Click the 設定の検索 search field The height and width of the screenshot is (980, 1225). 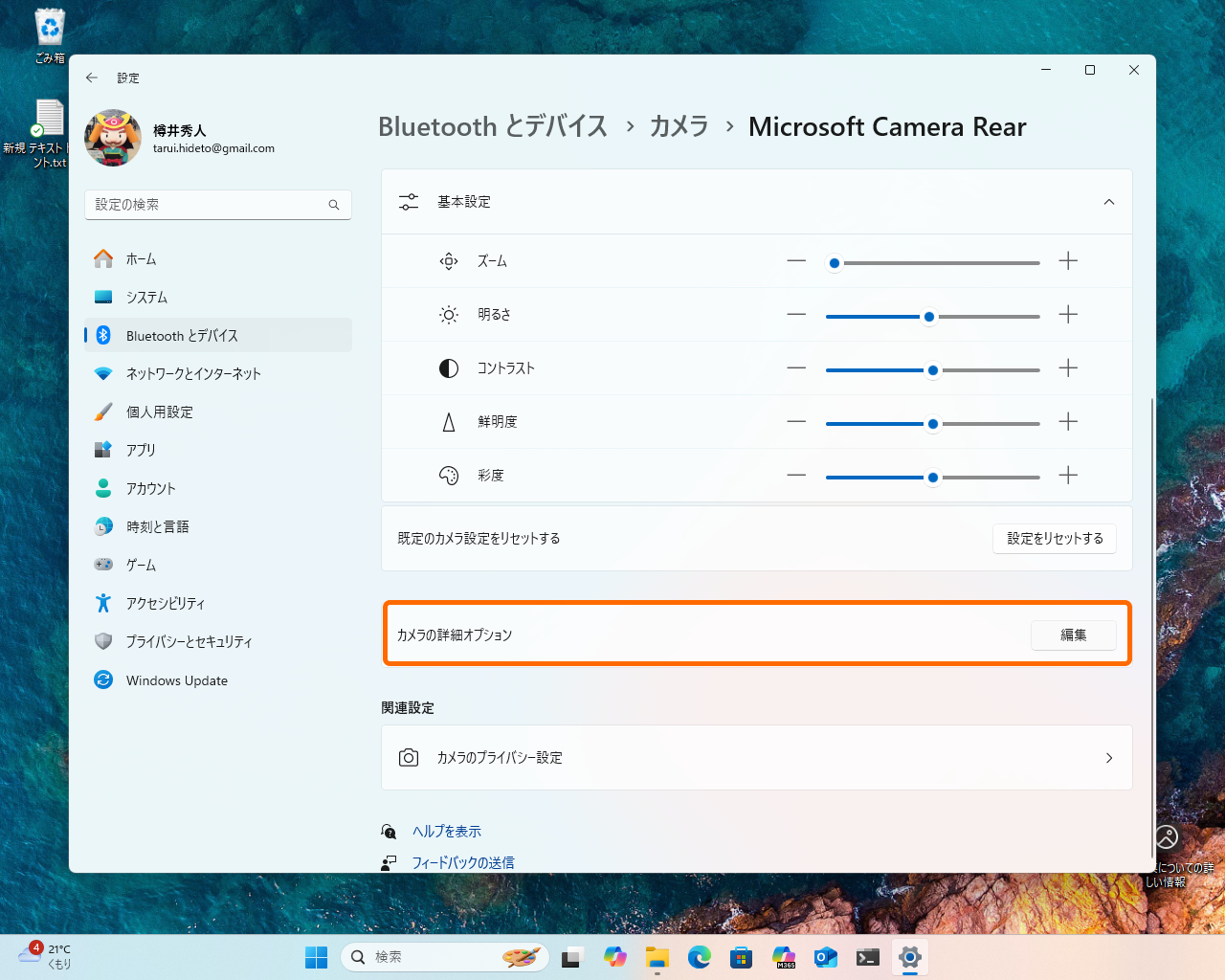(x=218, y=205)
